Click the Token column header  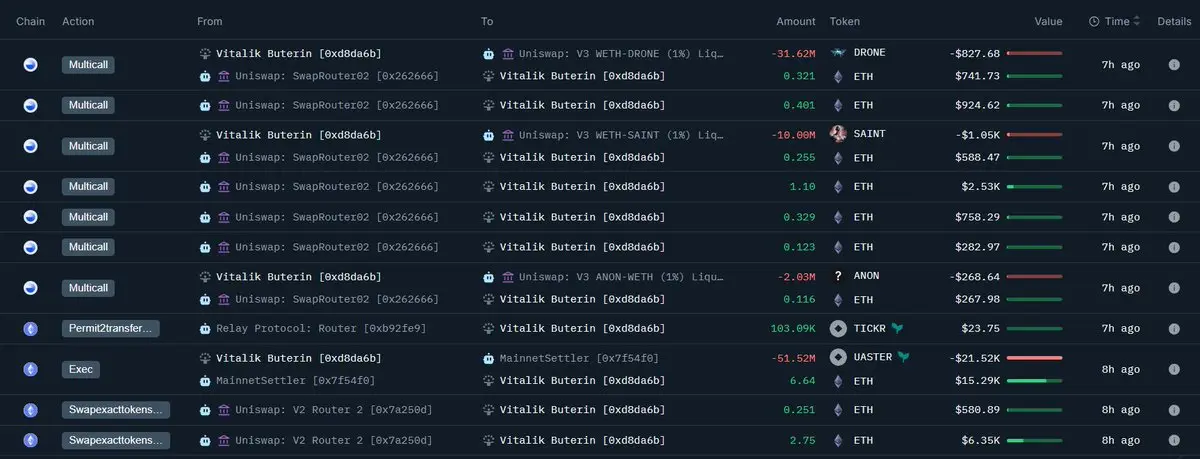(844, 21)
